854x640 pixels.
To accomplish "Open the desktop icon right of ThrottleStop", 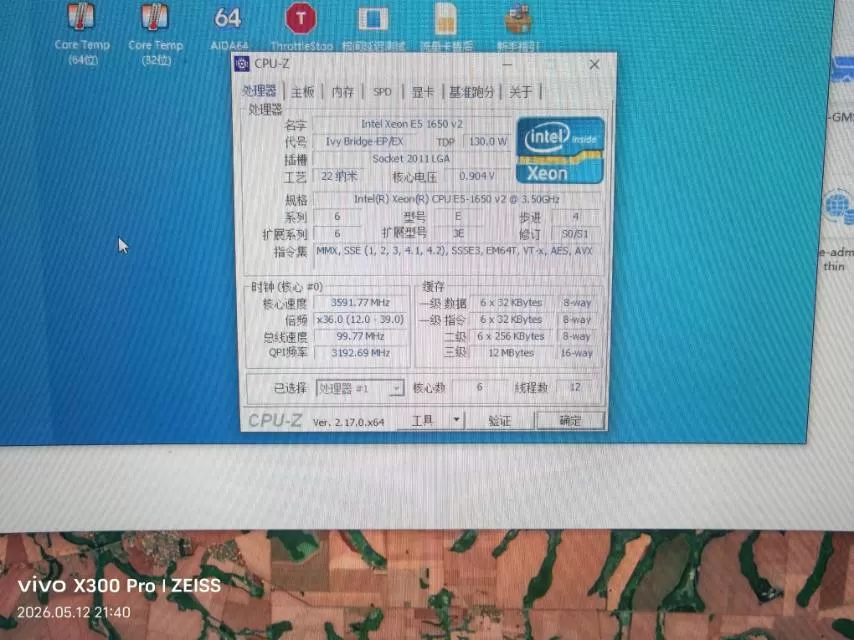I will click(x=373, y=27).
